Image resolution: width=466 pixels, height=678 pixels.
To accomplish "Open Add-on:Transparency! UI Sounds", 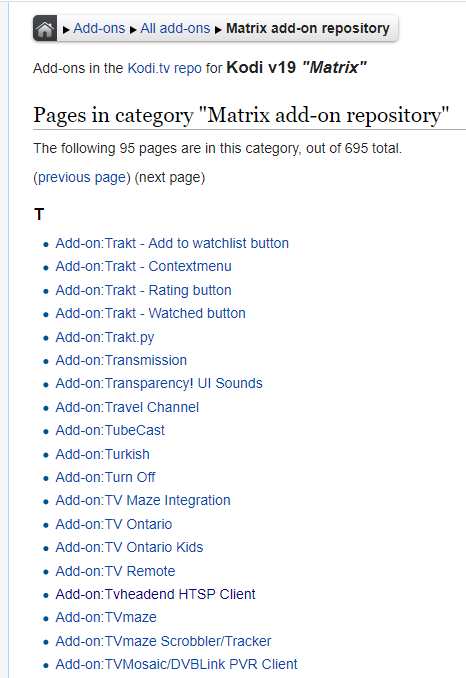I will (x=159, y=384).
